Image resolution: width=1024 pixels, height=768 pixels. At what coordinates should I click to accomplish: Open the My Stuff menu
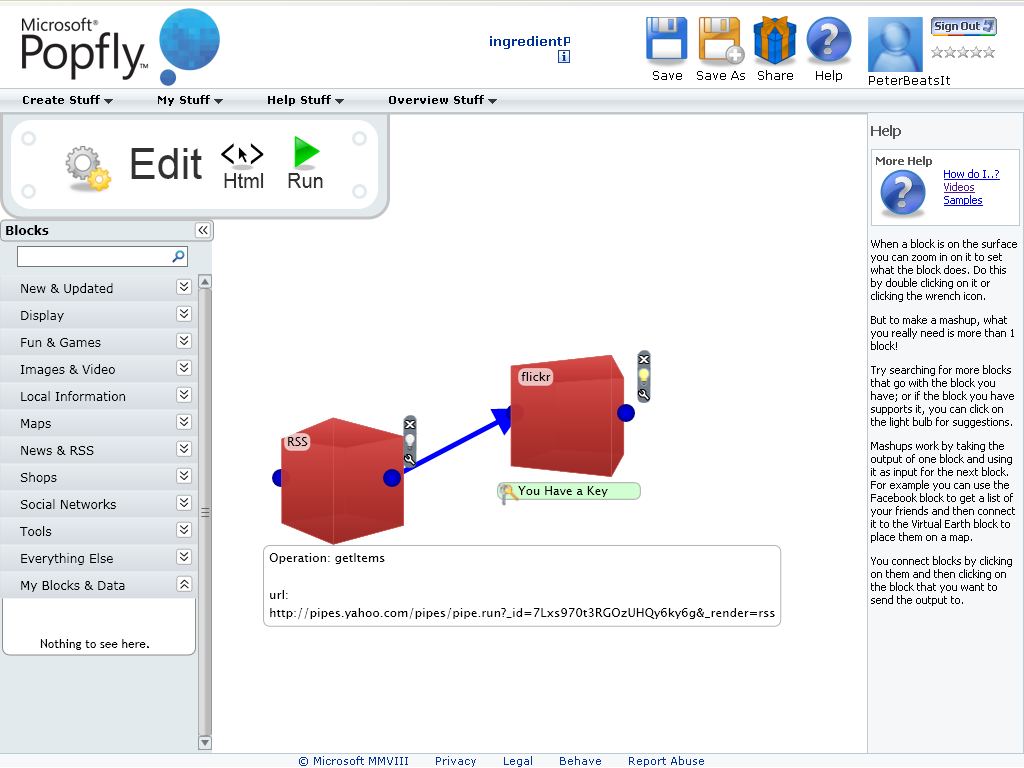pyautogui.click(x=190, y=100)
